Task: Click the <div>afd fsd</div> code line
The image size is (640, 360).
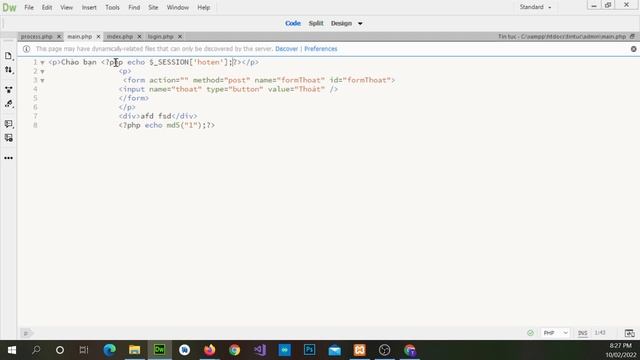Action: point(158,116)
